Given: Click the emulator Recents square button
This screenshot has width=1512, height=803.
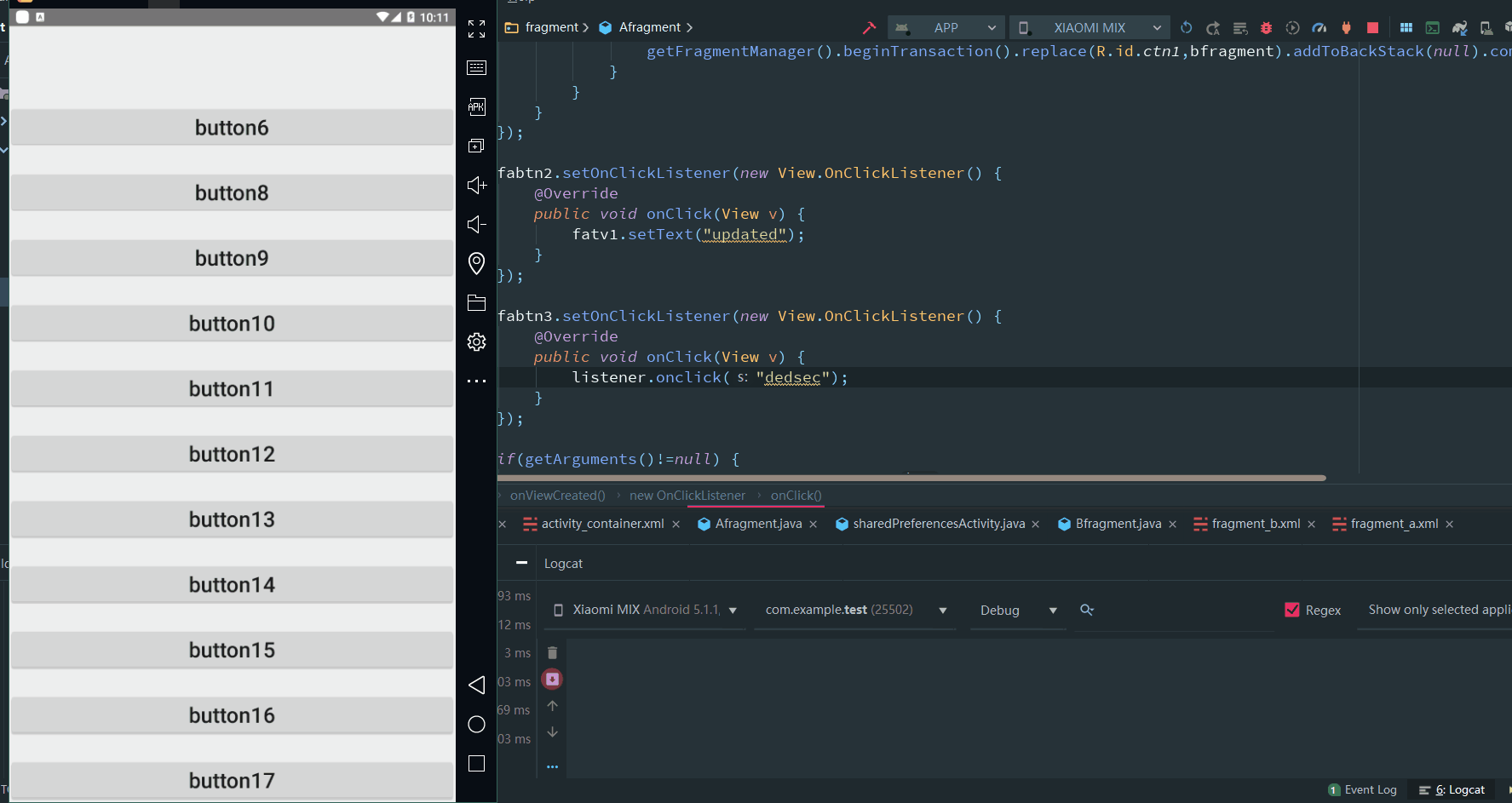Looking at the screenshot, I should (477, 763).
